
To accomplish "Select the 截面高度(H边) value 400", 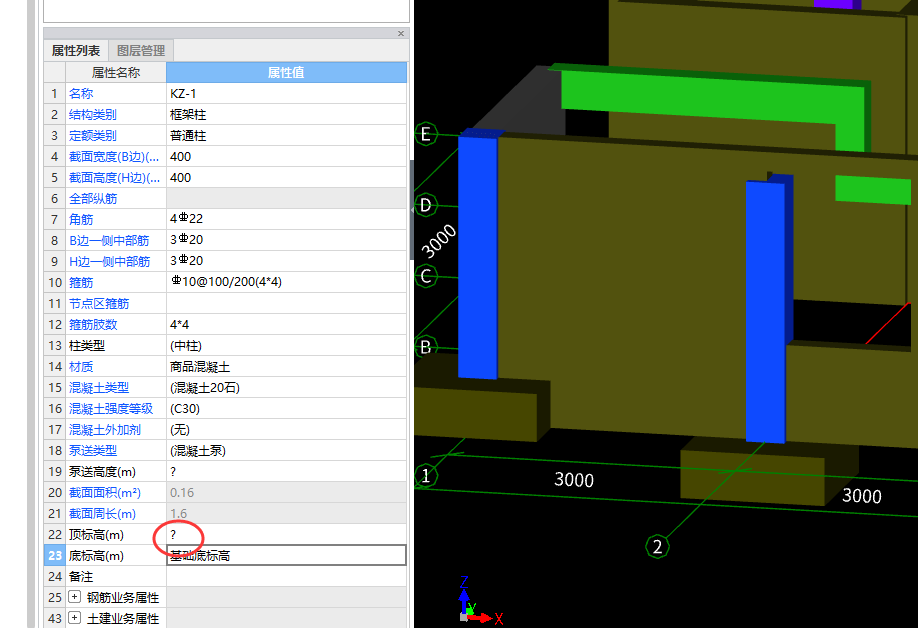I will click(286, 177).
